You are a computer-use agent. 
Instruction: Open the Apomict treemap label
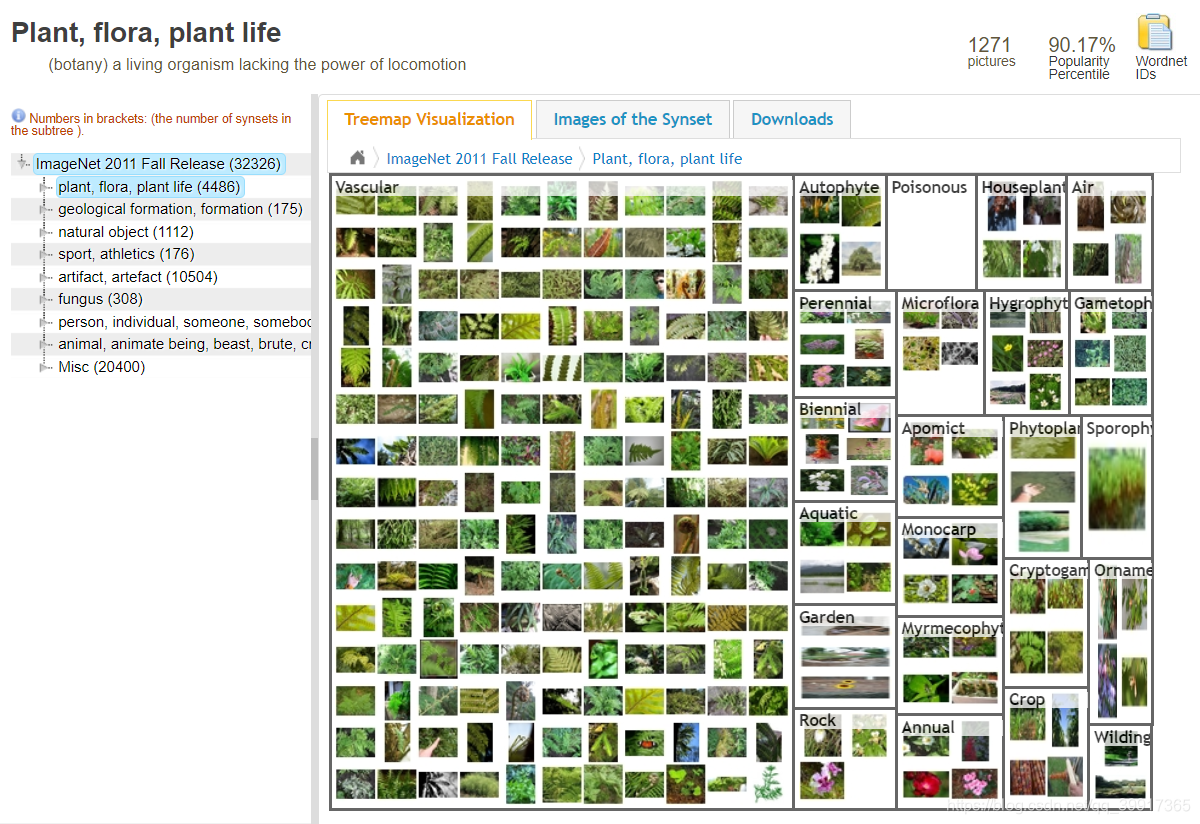(x=933, y=428)
